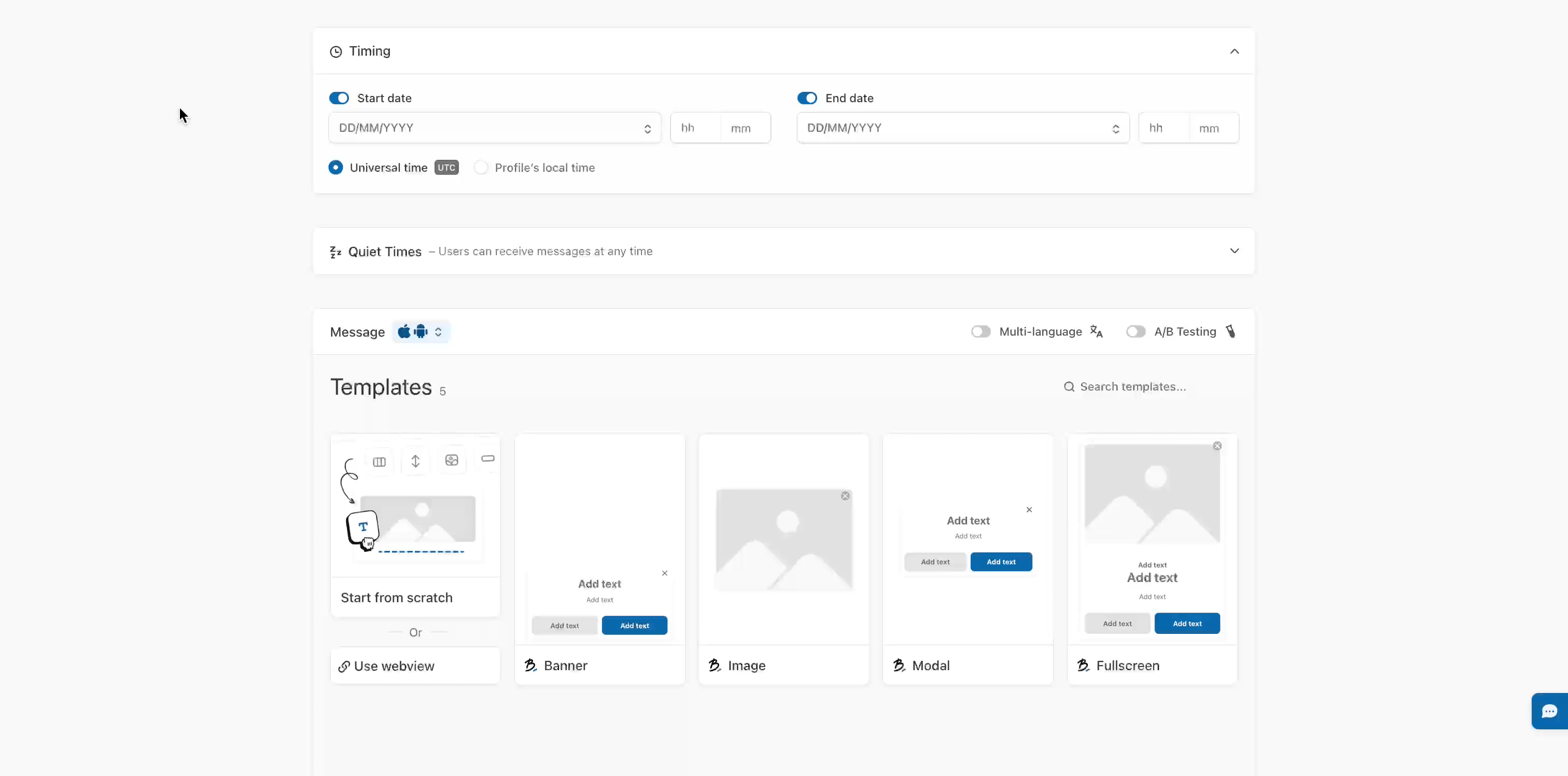Expand the Quiet Times section

pos(1234,251)
